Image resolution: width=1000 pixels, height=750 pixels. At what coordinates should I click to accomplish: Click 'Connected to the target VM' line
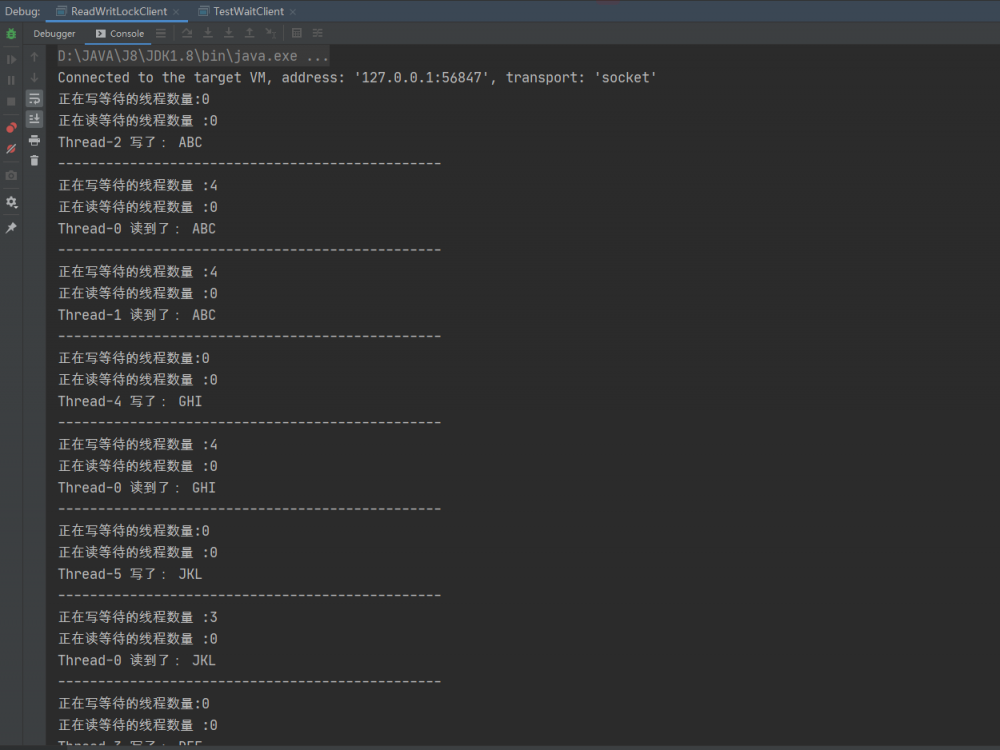[x=357, y=78]
